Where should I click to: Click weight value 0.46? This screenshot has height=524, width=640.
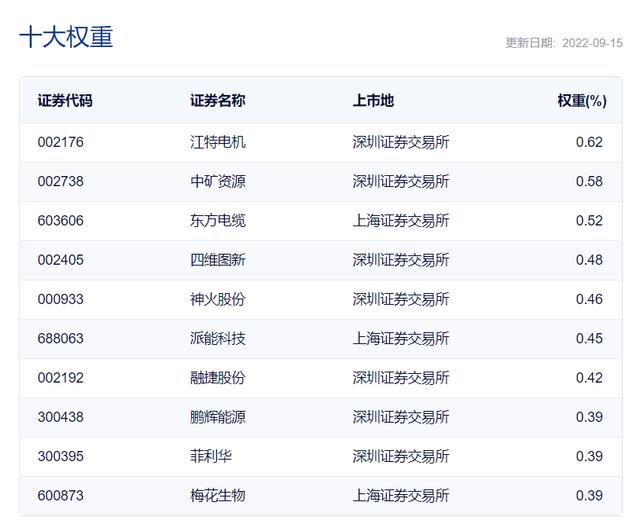pos(589,299)
